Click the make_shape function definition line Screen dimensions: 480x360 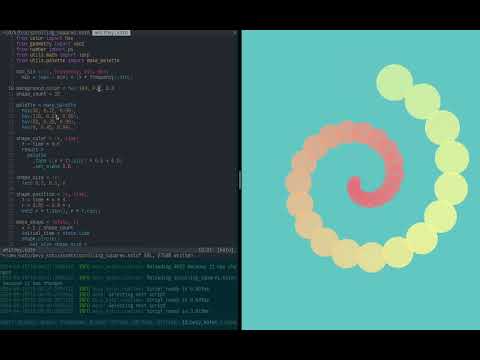click(x=47, y=222)
